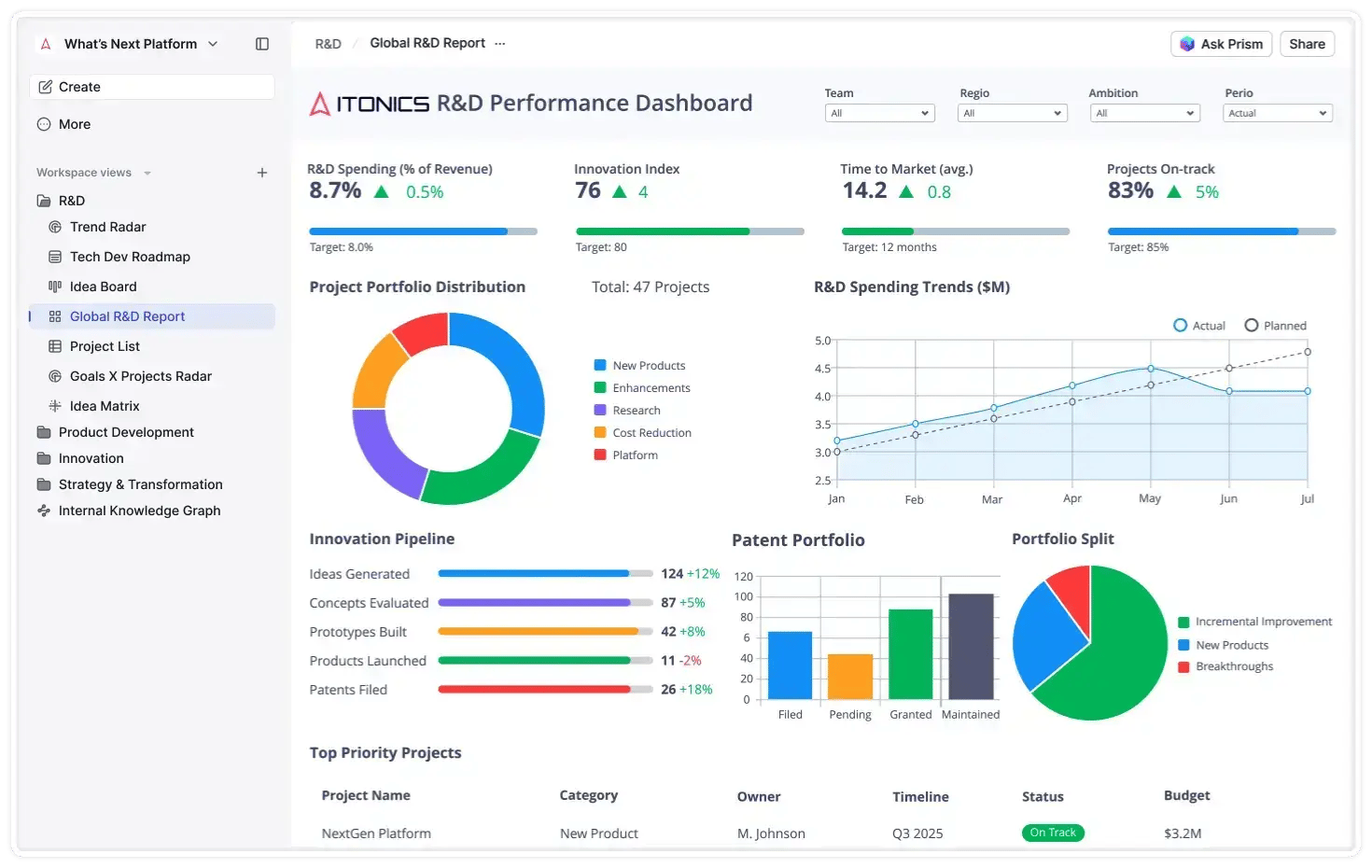Image resolution: width=1372 pixels, height=868 pixels.
Task: Toggle Research legend entry
Action: [x=628, y=411]
